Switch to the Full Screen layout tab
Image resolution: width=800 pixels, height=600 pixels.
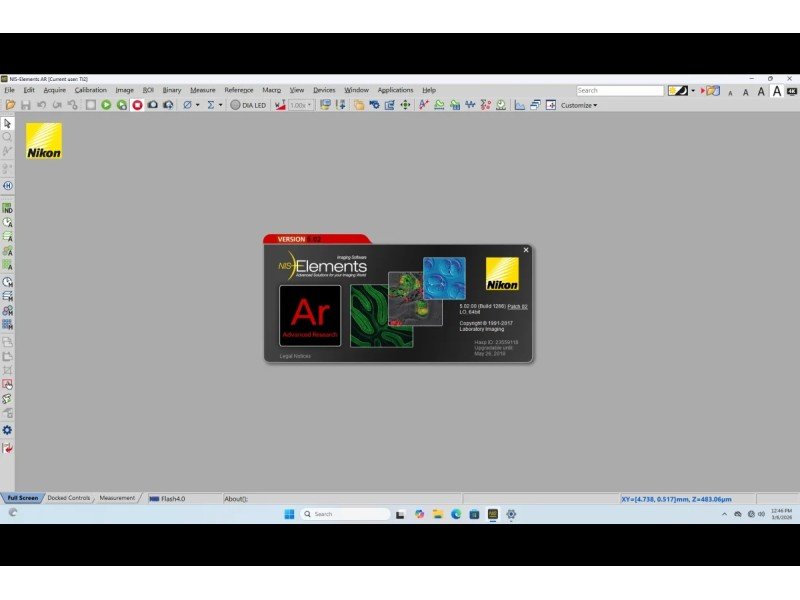pyautogui.click(x=22, y=498)
